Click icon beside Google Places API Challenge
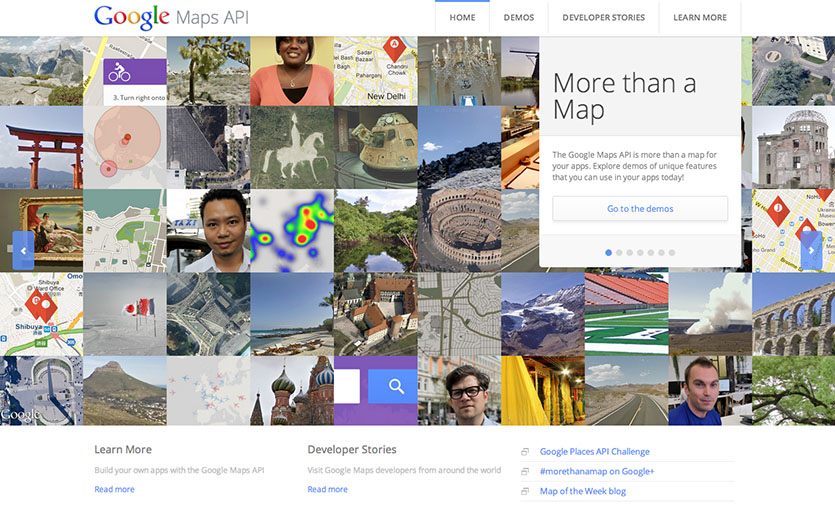Screen dimensions: 835x514 pos(525,452)
